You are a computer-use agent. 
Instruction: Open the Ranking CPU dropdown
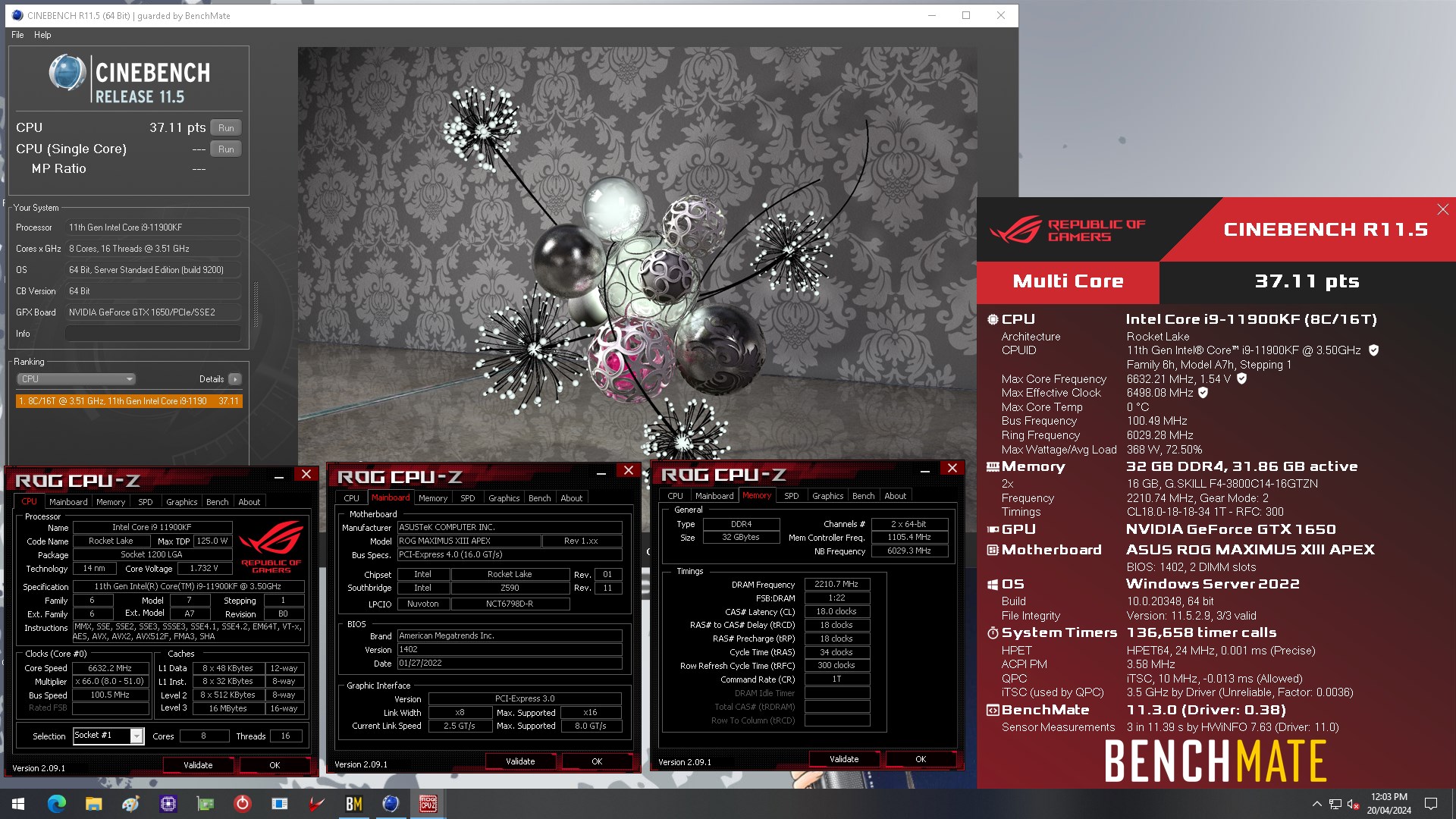click(x=76, y=379)
